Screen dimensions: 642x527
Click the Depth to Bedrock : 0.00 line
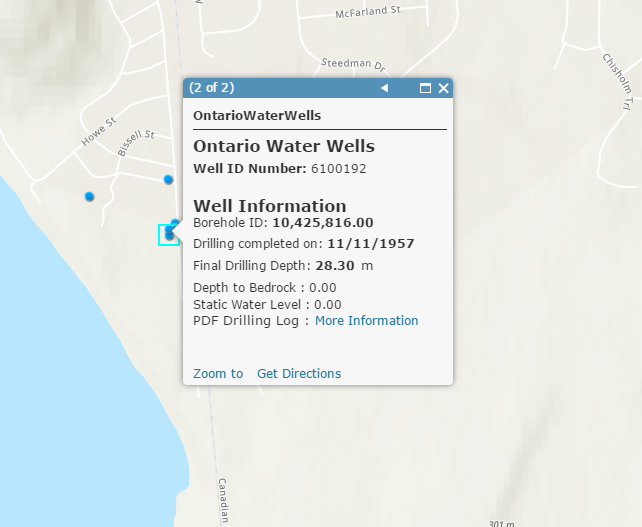[x=265, y=287]
